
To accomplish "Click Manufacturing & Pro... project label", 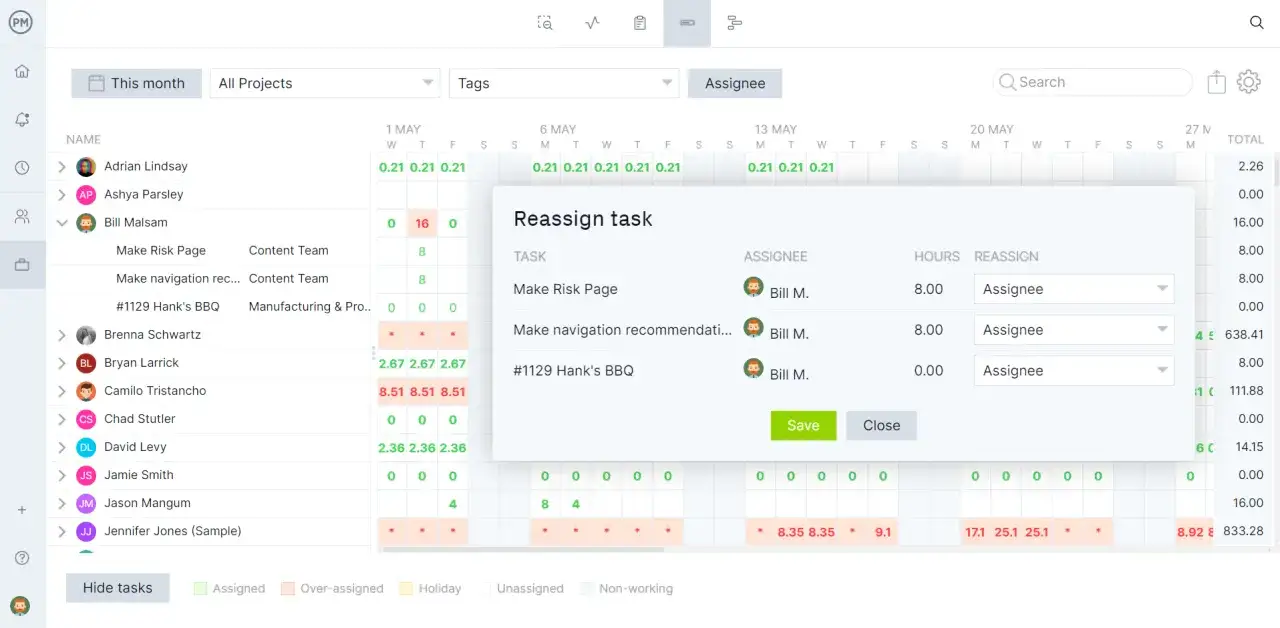I will 310,307.
